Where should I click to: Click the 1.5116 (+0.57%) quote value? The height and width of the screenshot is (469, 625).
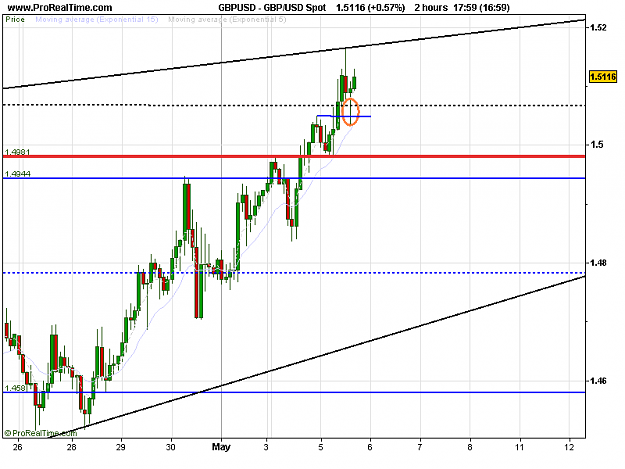pyautogui.click(x=370, y=8)
